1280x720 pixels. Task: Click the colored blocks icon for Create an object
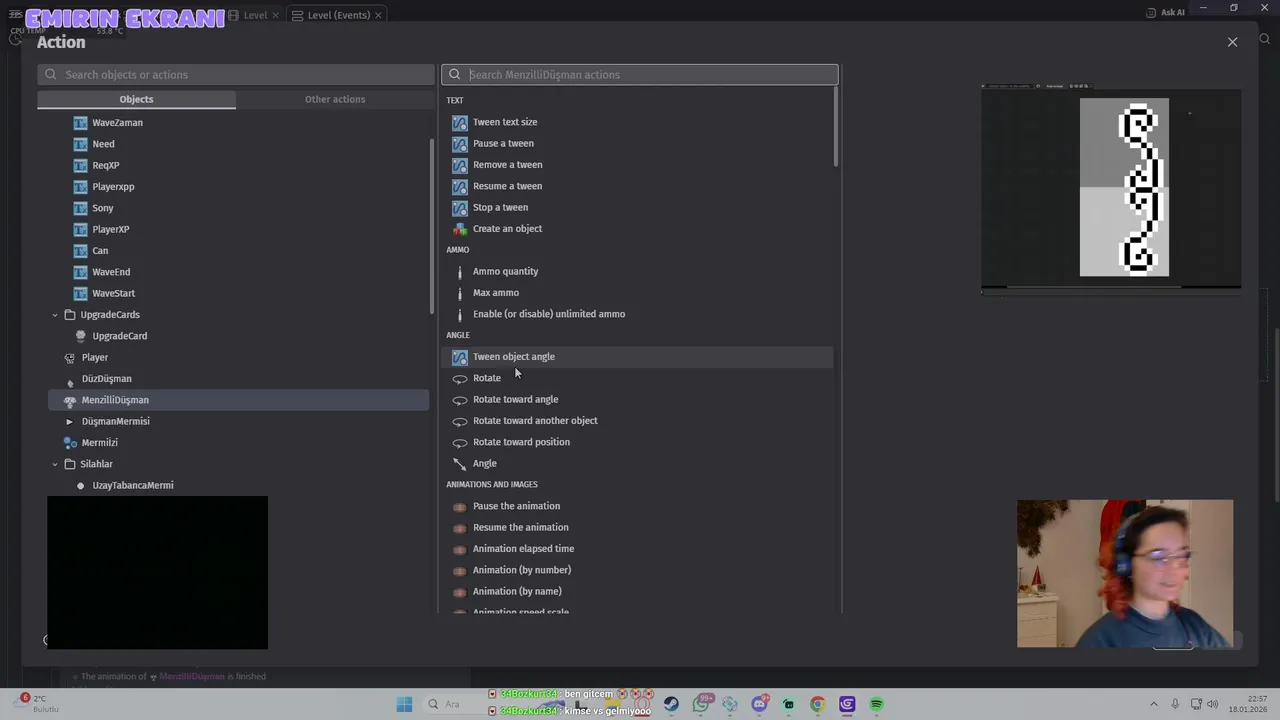coord(459,229)
